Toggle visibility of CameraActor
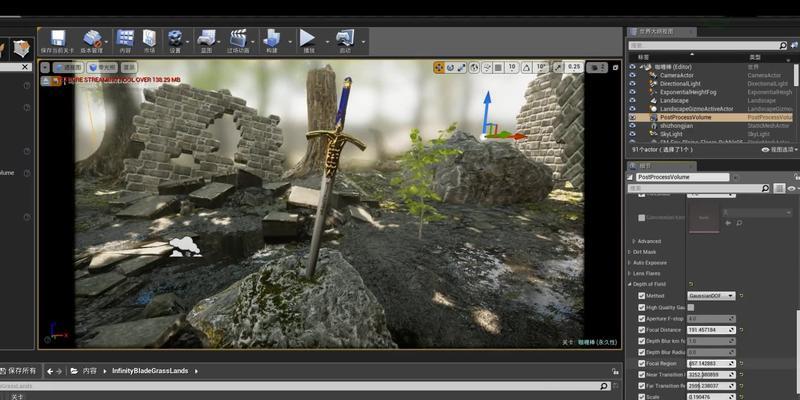The image size is (800, 400). [633, 76]
